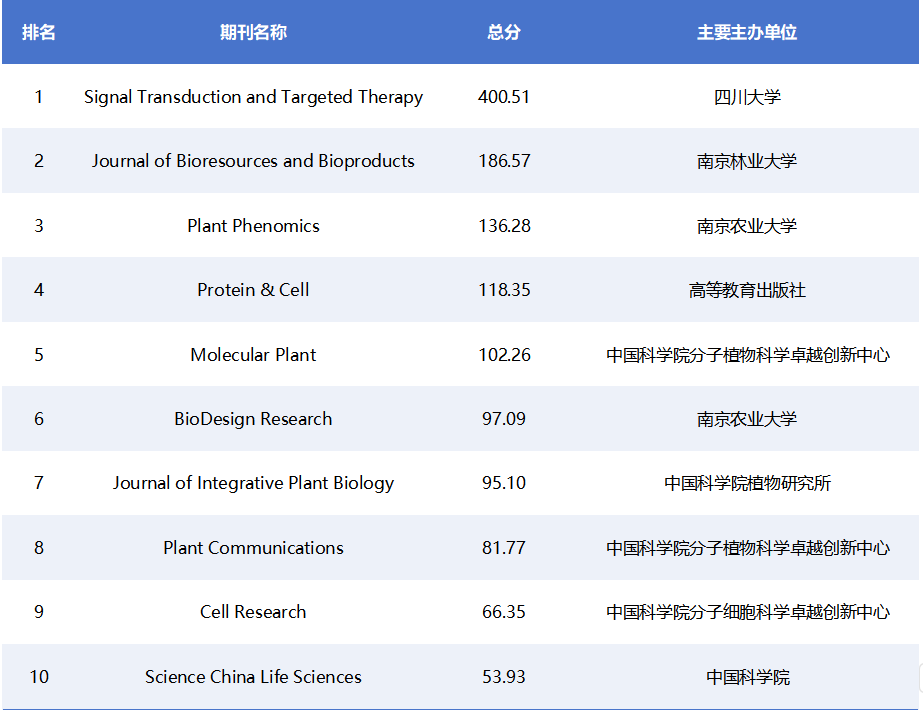The image size is (923, 711).
Task: Click the Cell Research journal name
Action: point(253,612)
